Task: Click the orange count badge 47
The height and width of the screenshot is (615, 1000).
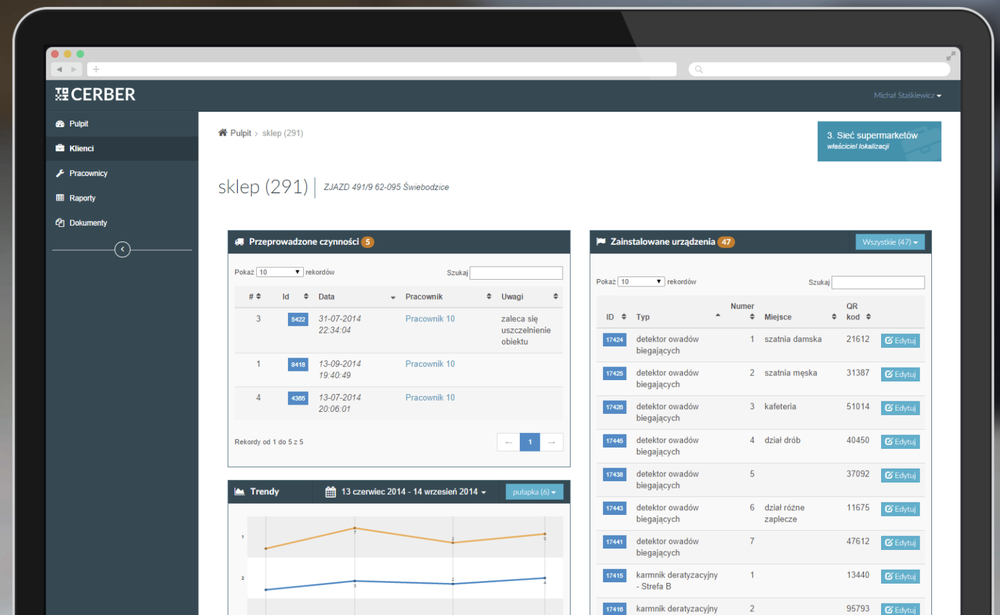Action: click(x=726, y=242)
